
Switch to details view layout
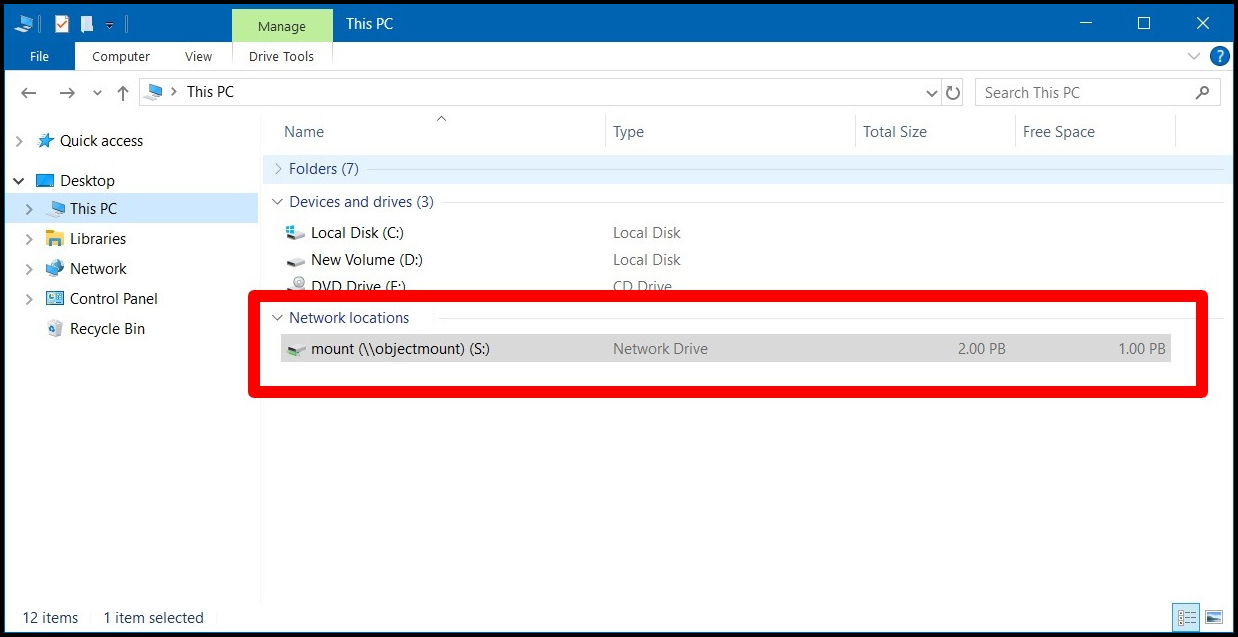1187,617
